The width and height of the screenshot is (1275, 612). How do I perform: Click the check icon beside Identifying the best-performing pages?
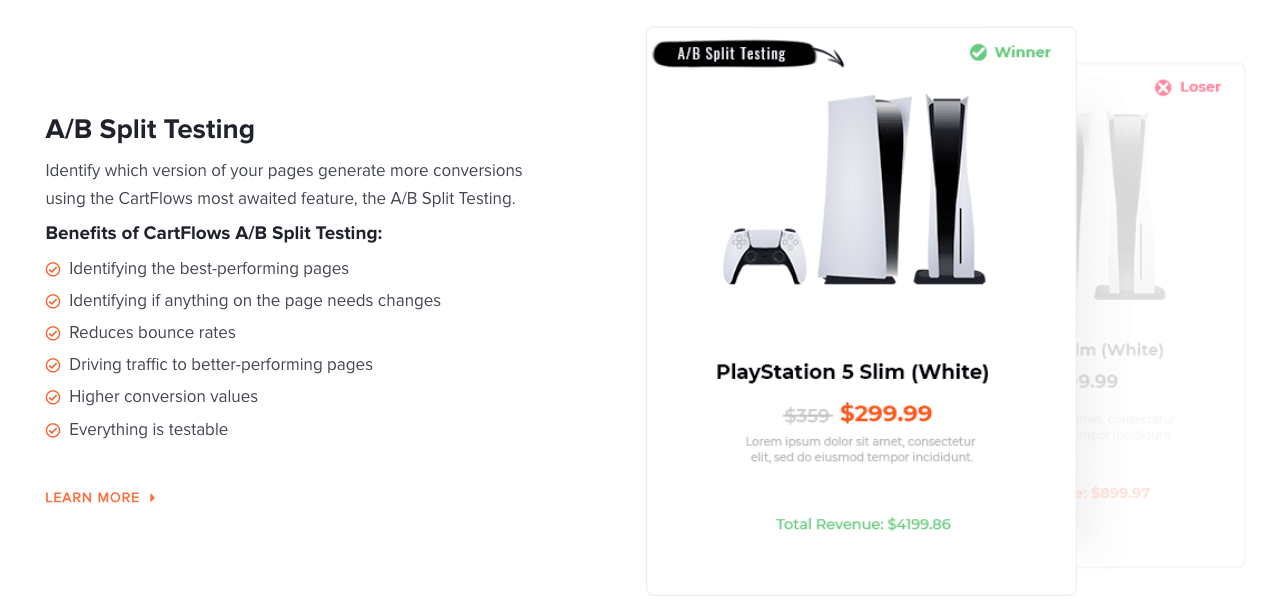53,269
